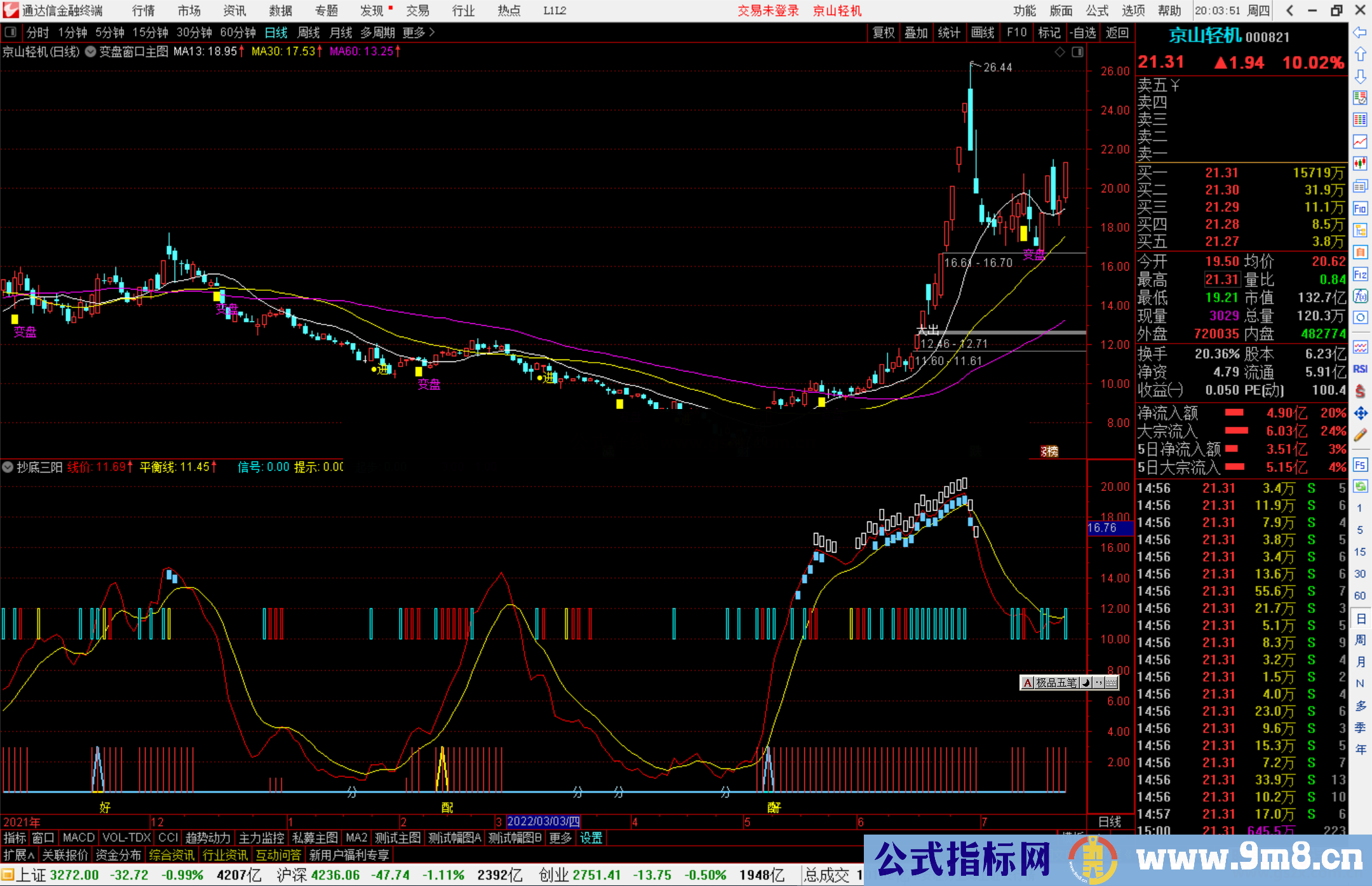Screen dimensions: 1372x886
Task: Click the trend line chart sidebar icon
Action: pyautogui.click(x=1360, y=142)
